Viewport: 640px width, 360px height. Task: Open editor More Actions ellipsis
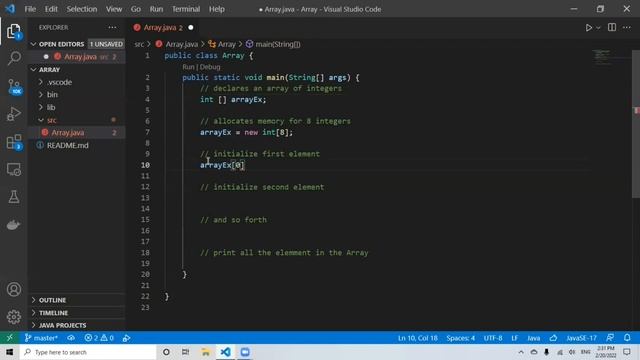point(627,27)
